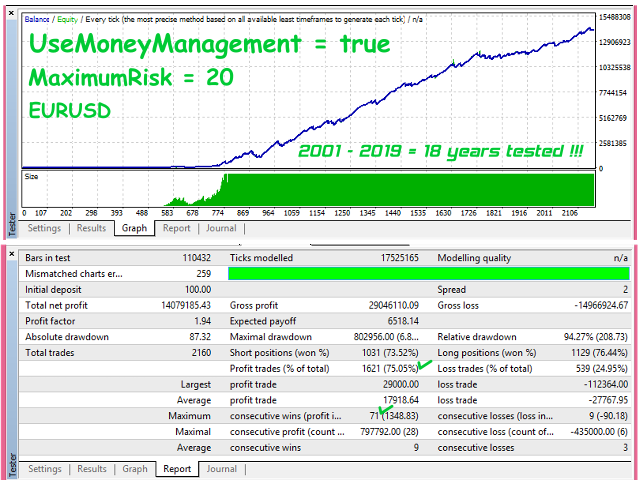Image resolution: width=640 pixels, height=480 pixels.
Task: Select Bars in test value 110432
Action: coord(196,258)
